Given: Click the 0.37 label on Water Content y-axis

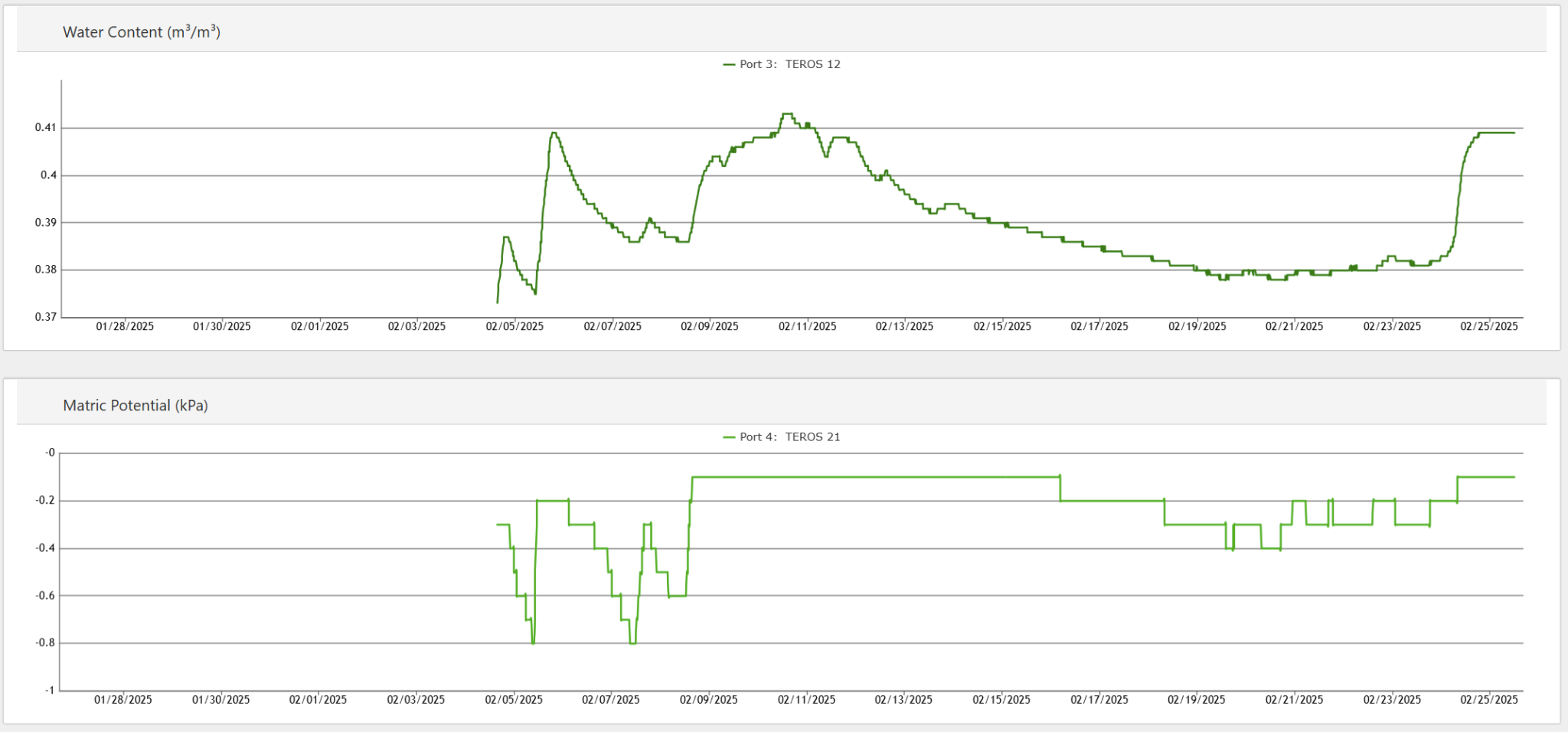Looking at the screenshot, I should pos(45,317).
